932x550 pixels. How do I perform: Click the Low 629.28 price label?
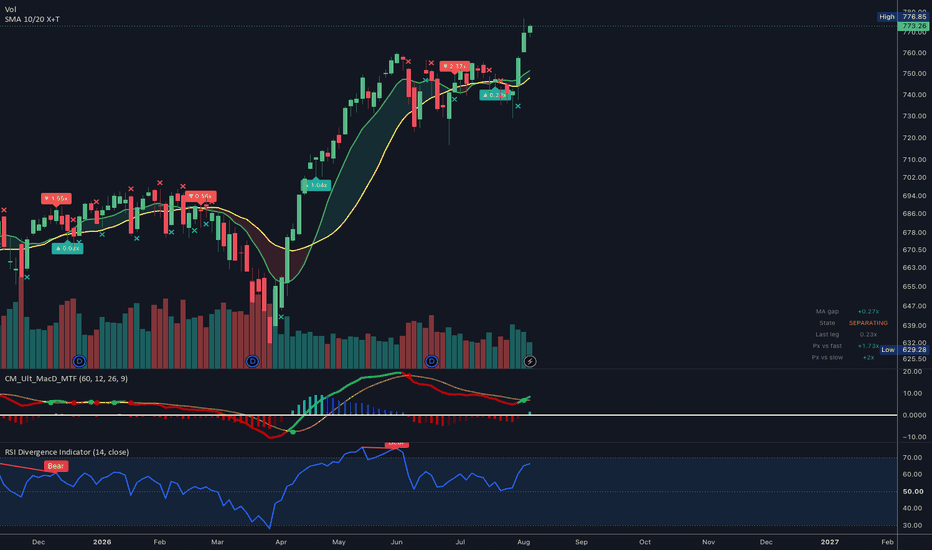pos(905,350)
